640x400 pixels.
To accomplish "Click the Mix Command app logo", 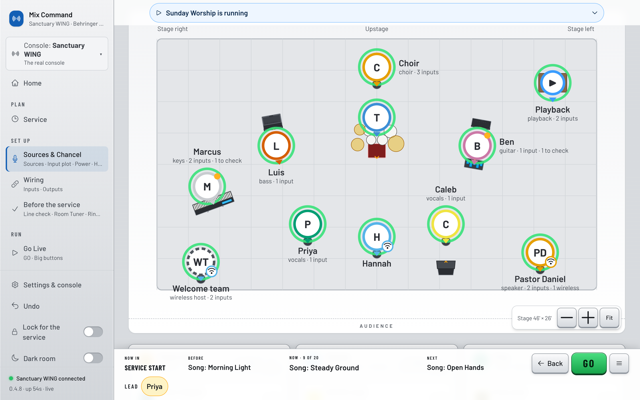I will pos(16,19).
